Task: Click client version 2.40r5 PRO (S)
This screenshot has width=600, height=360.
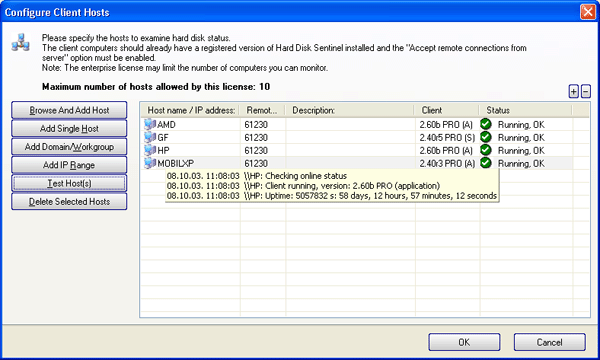Action: [x=447, y=138]
